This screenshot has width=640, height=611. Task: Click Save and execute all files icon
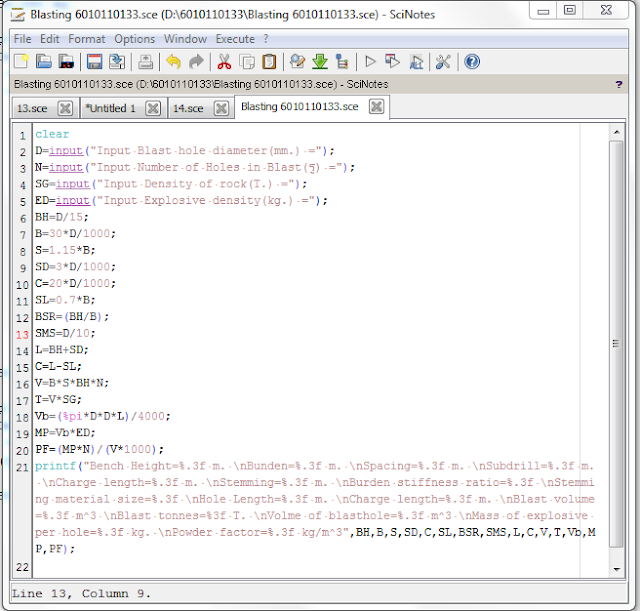416,62
